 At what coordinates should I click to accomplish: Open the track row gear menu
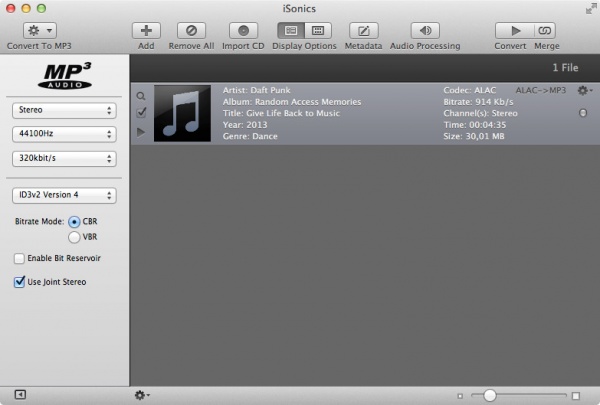pyautogui.click(x=585, y=91)
